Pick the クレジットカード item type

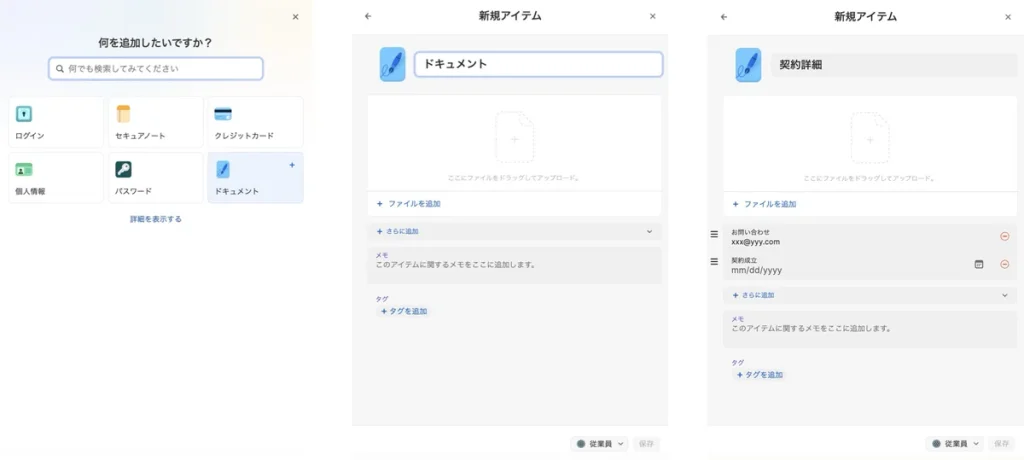(x=254, y=122)
